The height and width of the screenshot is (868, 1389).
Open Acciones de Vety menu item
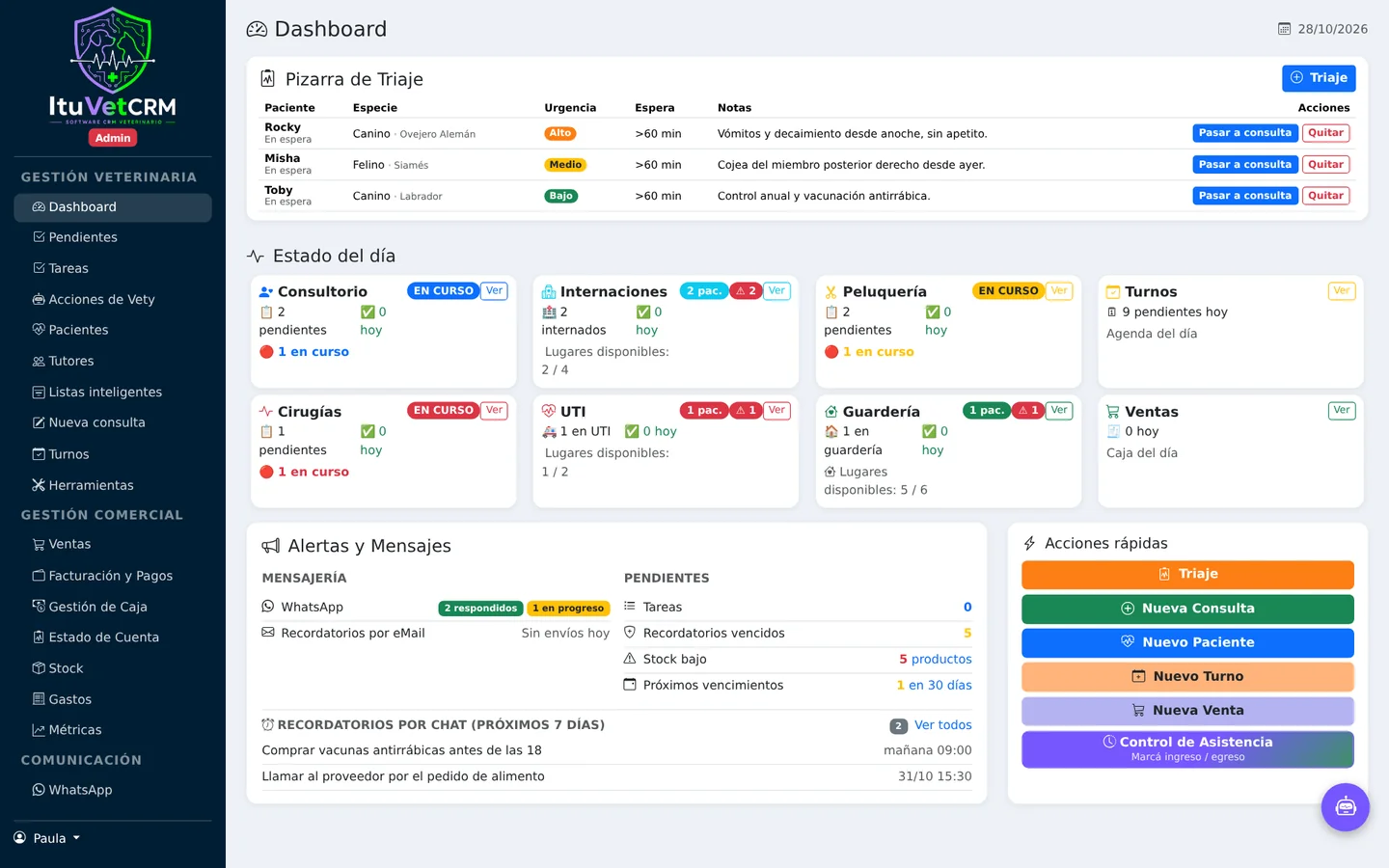point(113,299)
